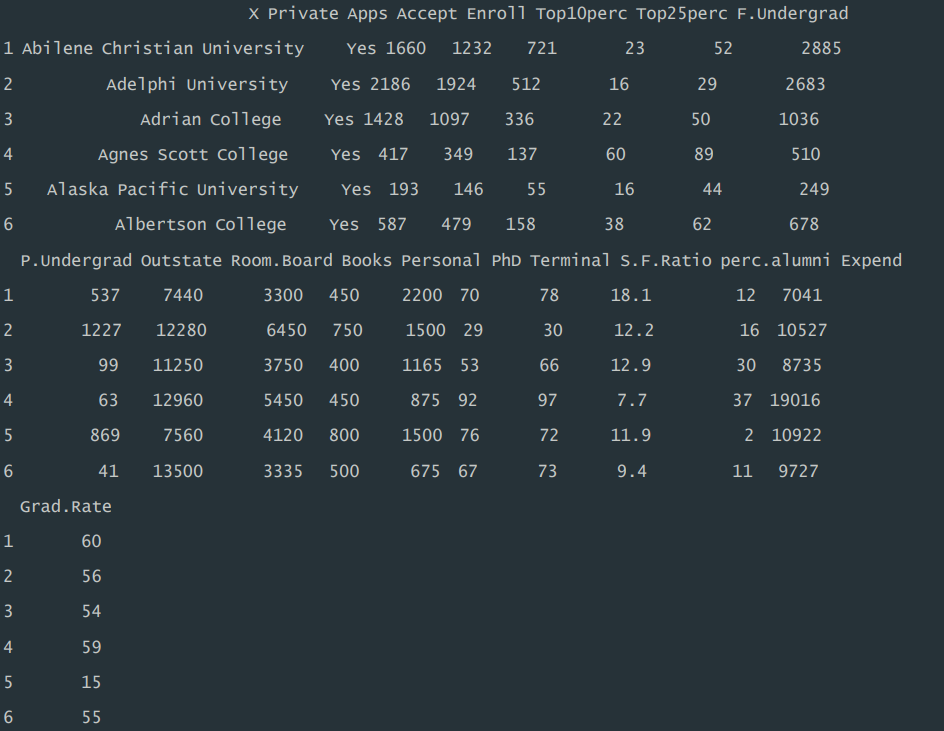Click Expend value 7041

802,296
